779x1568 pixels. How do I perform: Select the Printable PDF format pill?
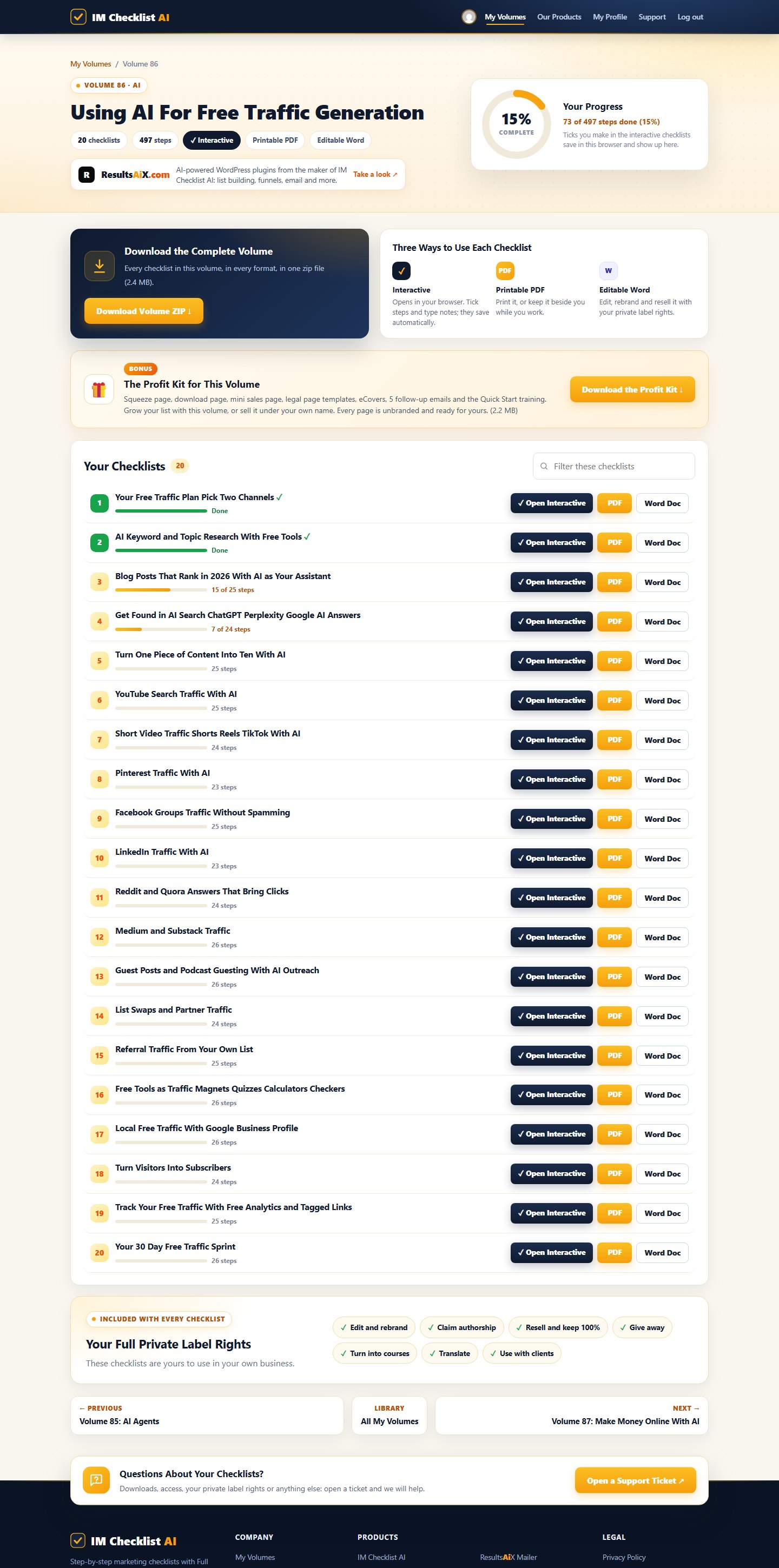pyautogui.click(x=275, y=140)
